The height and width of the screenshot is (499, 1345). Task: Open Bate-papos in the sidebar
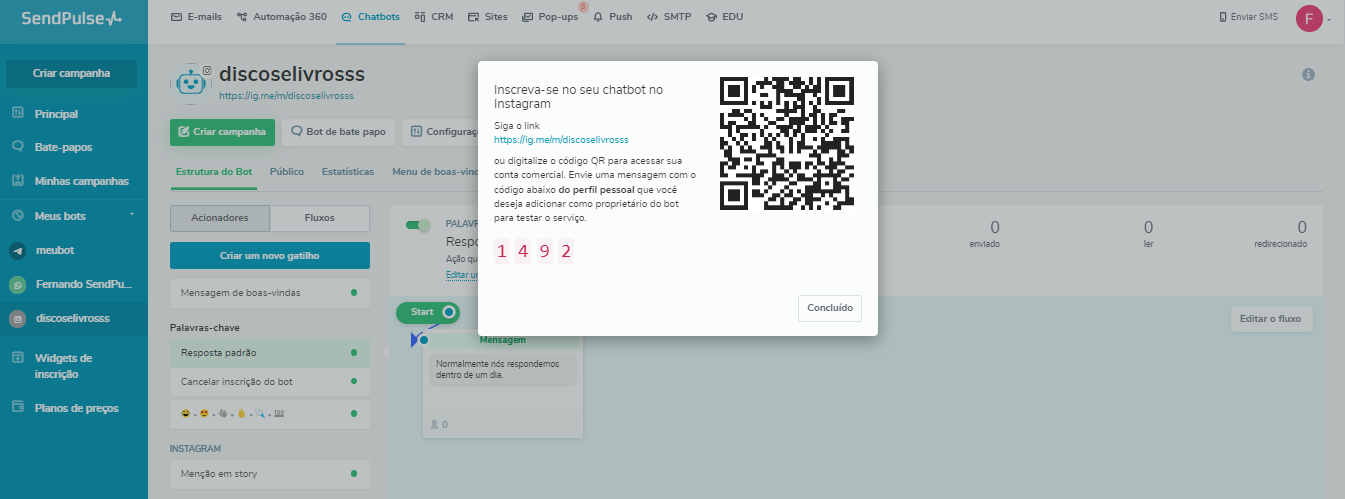(x=63, y=147)
